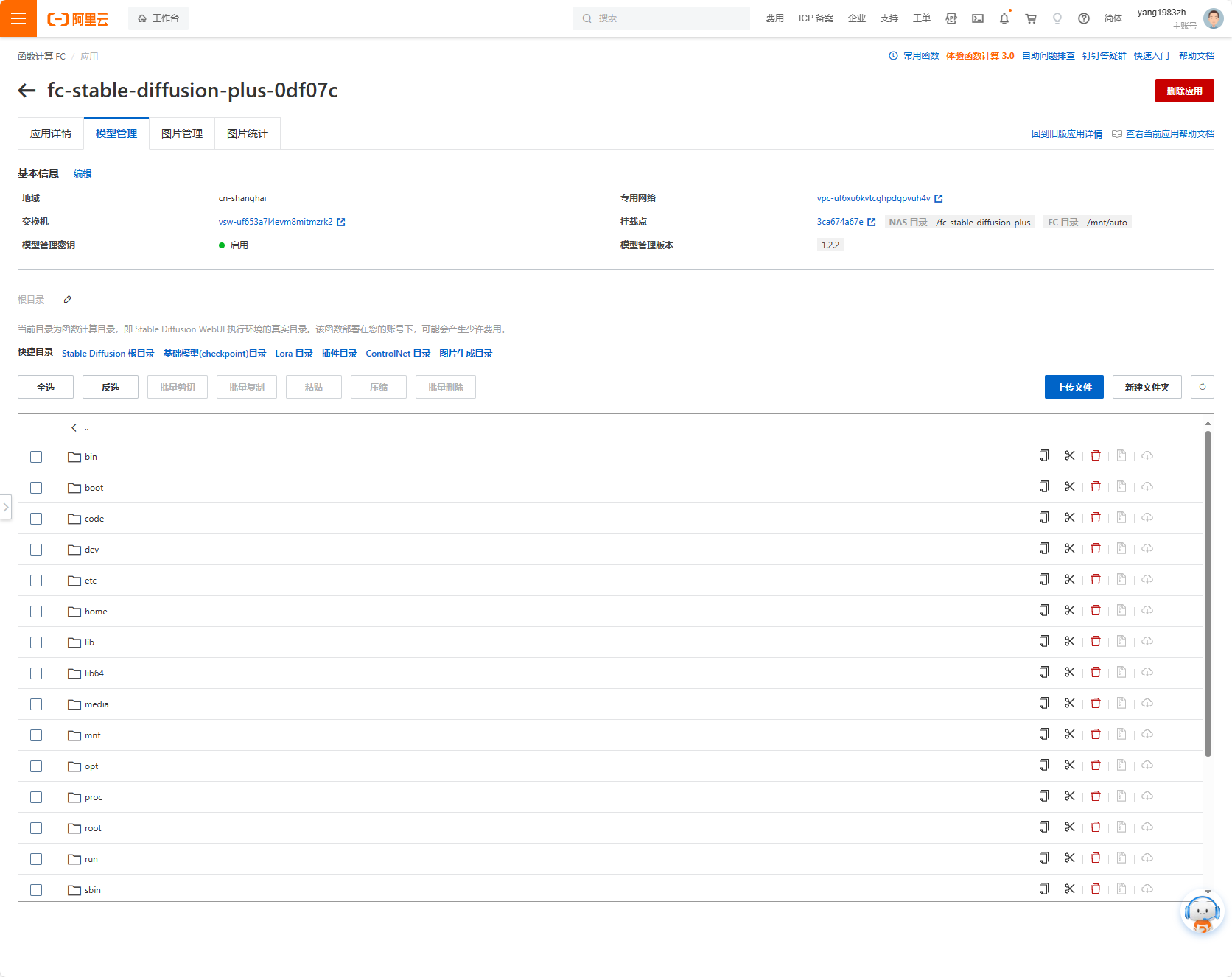
Task: Select the etc folder checkbox
Action: (36, 581)
